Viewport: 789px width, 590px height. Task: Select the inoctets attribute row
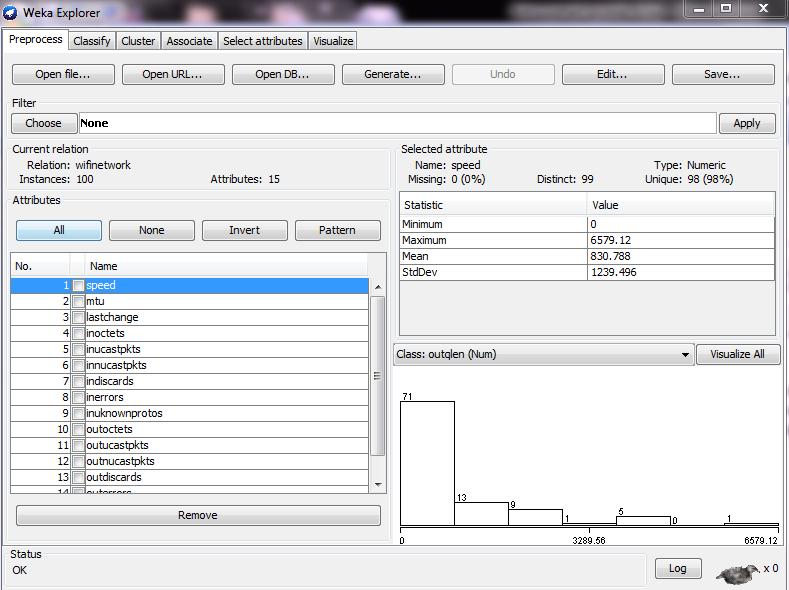tap(190, 333)
